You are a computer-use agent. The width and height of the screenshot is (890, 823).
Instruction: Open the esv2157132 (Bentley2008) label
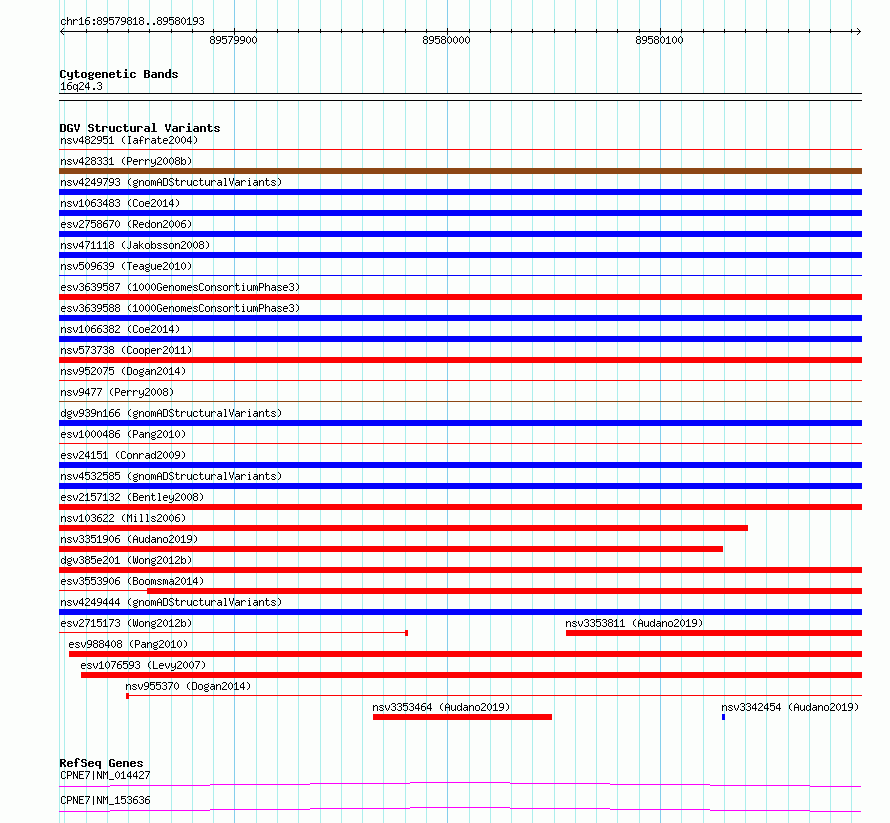point(132,497)
